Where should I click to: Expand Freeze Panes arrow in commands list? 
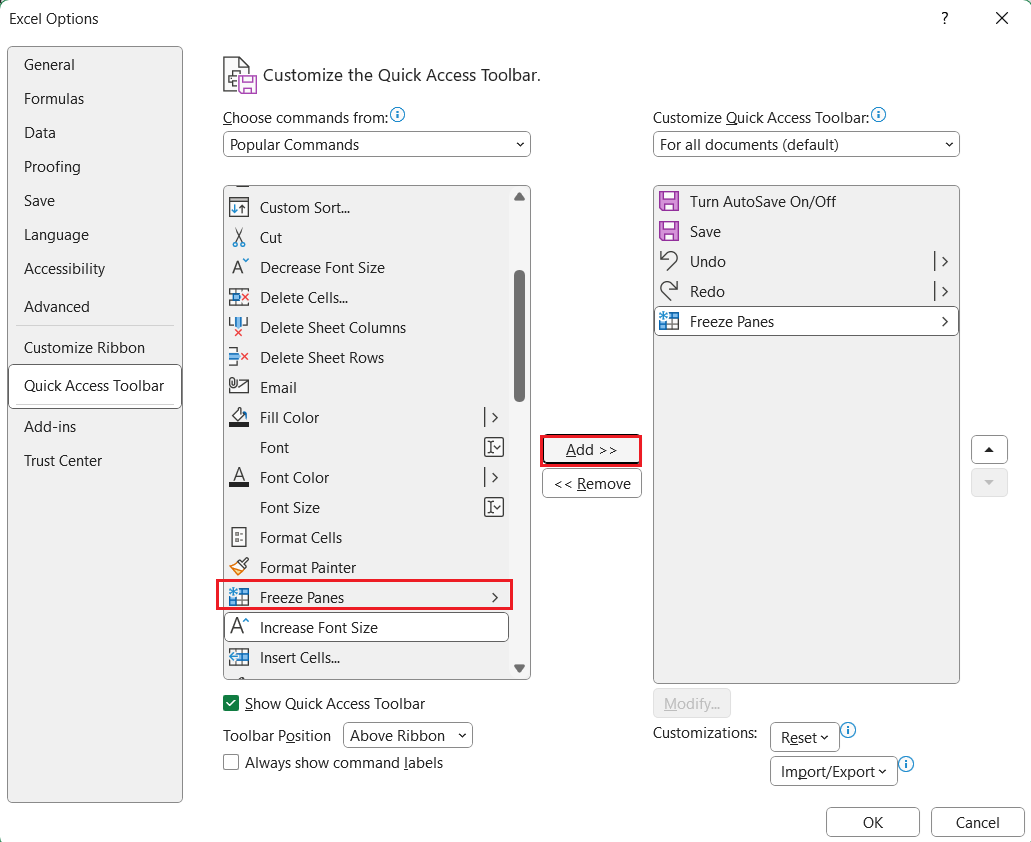[494, 597]
